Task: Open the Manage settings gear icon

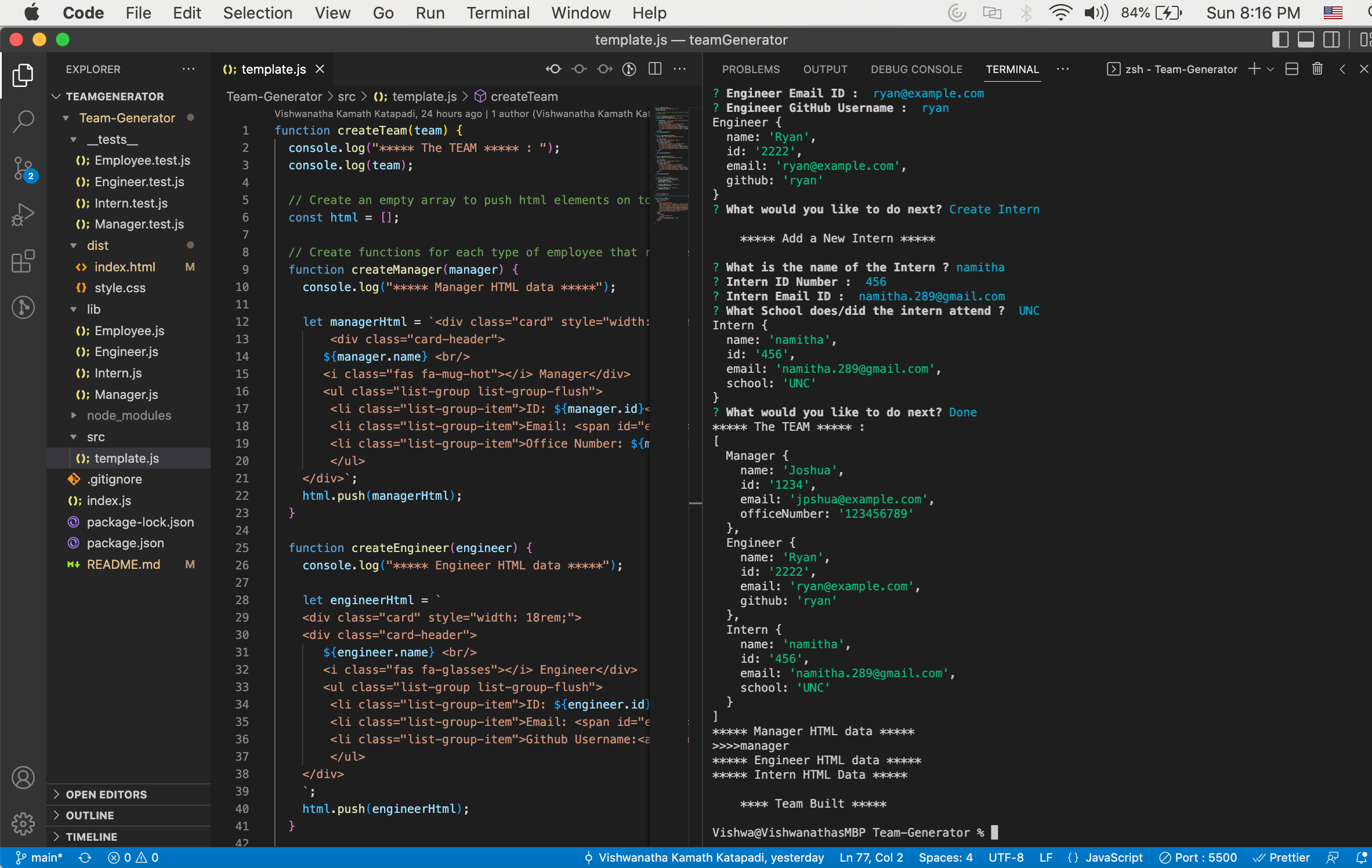Action: coord(23,824)
